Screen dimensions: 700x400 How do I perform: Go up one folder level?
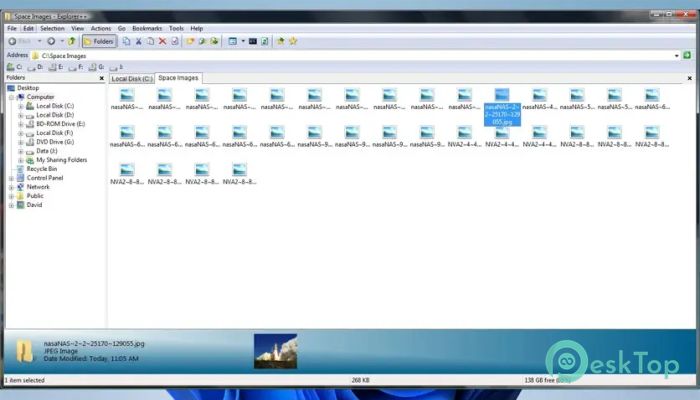[71, 41]
